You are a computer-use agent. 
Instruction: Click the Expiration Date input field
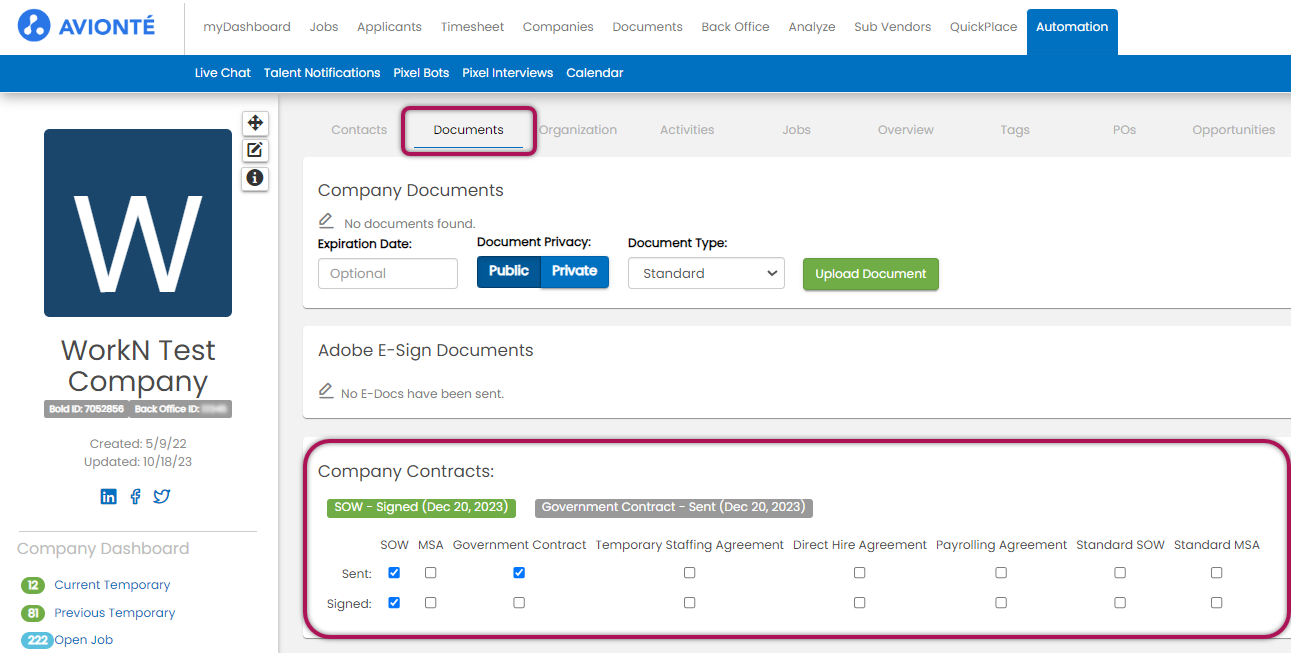(388, 274)
